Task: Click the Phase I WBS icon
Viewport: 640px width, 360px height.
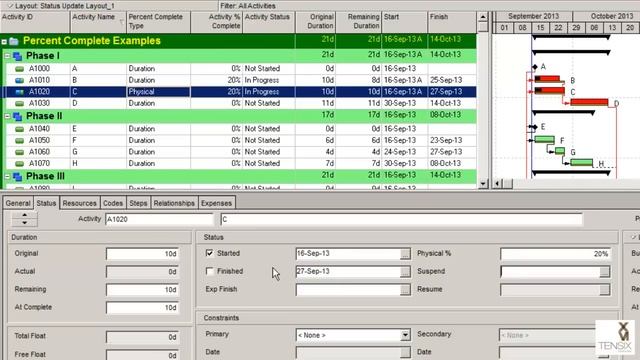Action: [17, 56]
